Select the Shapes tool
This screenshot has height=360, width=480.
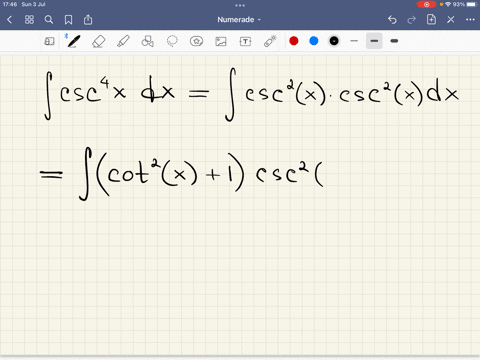[x=147, y=41]
